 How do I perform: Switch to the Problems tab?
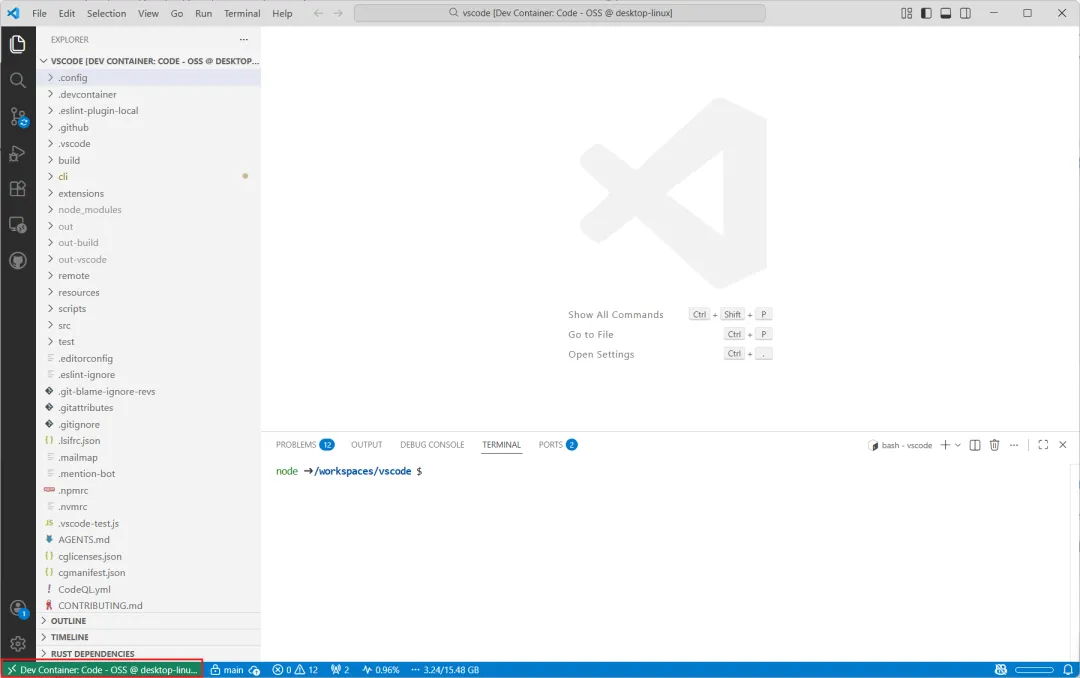(304, 445)
